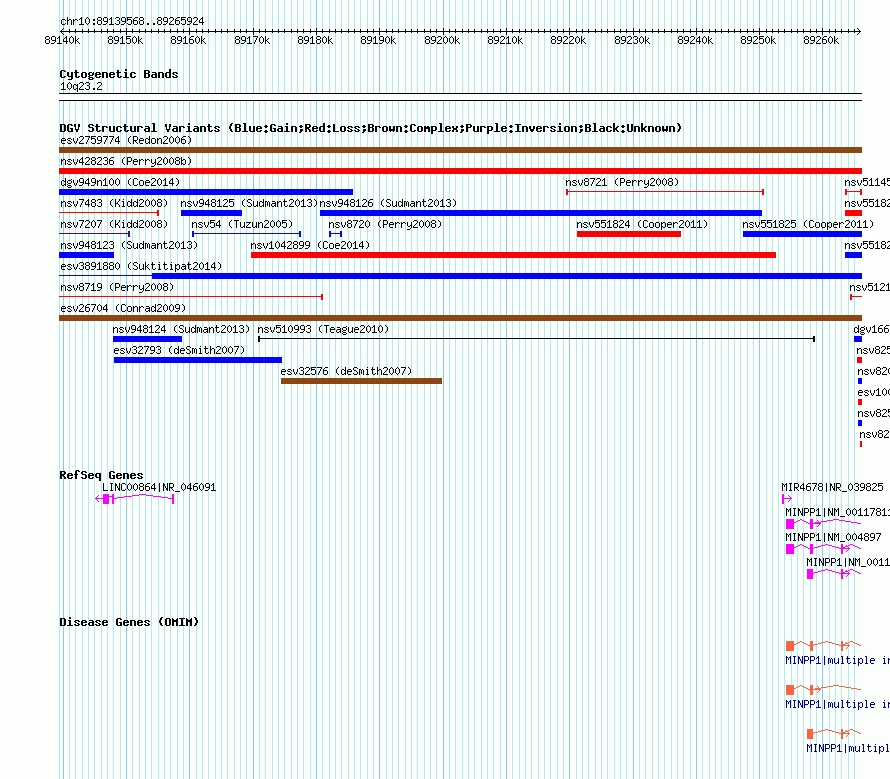Select the MINPP1 NM_004897 transcript glyph
The width and height of the screenshot is (890, 779).
point(823,548)
